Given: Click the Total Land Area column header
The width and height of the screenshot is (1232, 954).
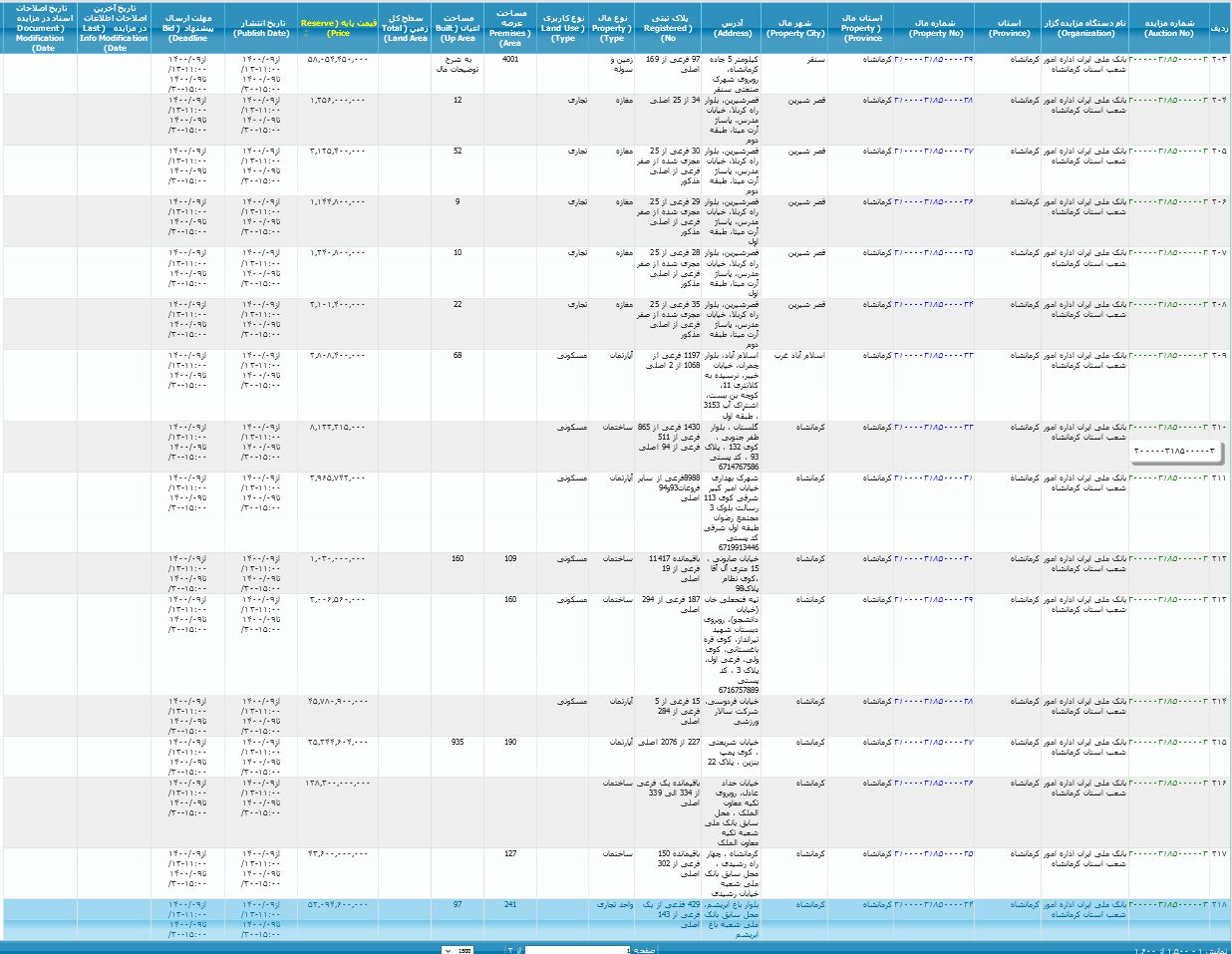Looking at the screenshot, I should click(x=405, y=28).
